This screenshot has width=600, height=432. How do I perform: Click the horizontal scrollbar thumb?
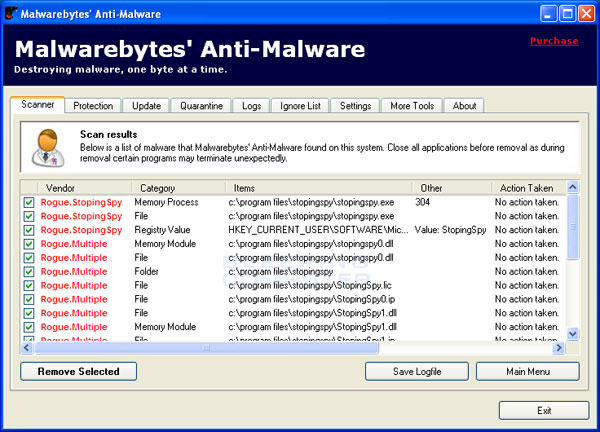[x=206, y=347]
